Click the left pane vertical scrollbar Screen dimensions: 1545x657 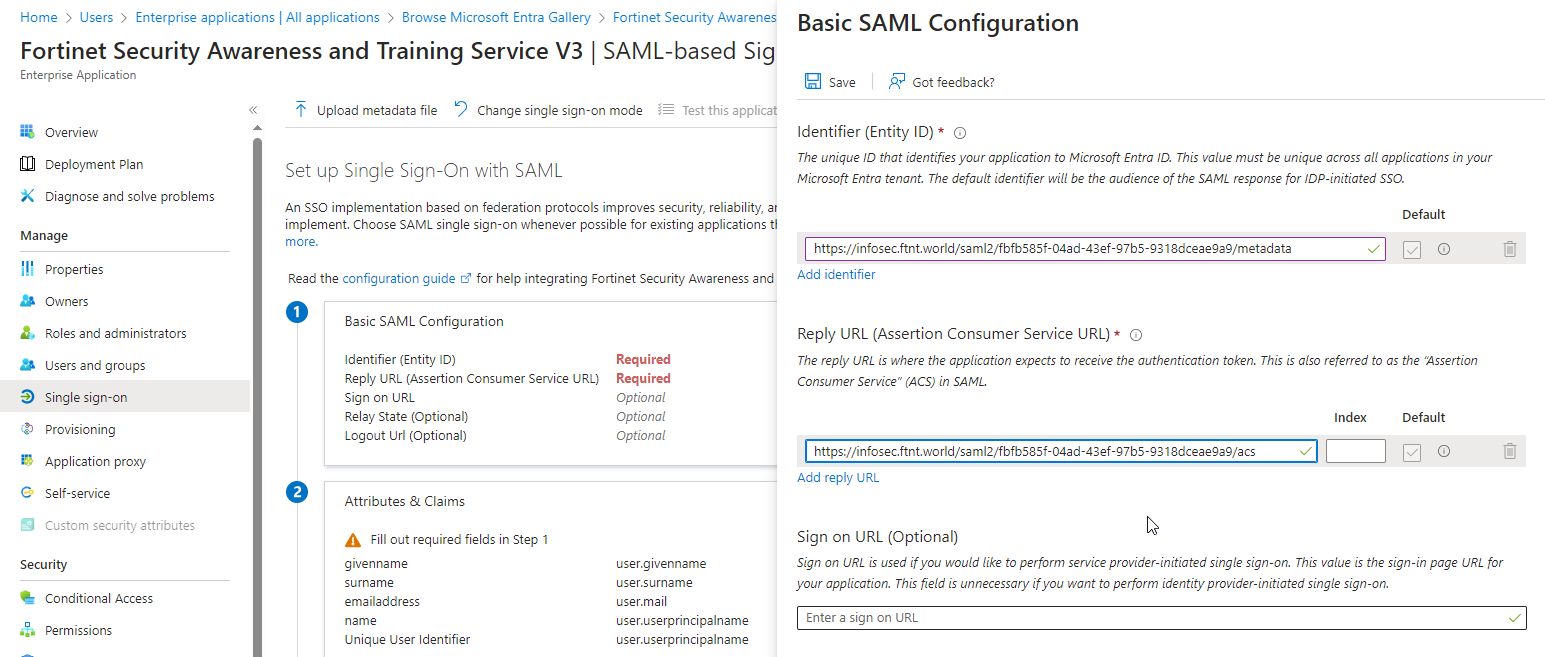pos(258,397)
